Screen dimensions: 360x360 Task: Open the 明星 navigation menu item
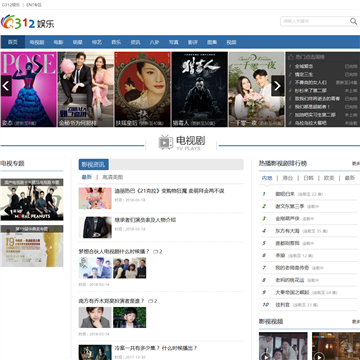tap(78, 42)
